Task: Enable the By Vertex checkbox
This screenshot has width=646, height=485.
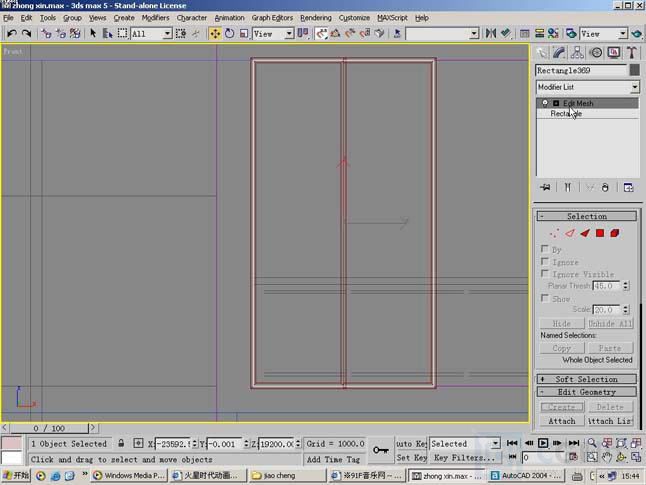Action: click(x=545, y=249)
